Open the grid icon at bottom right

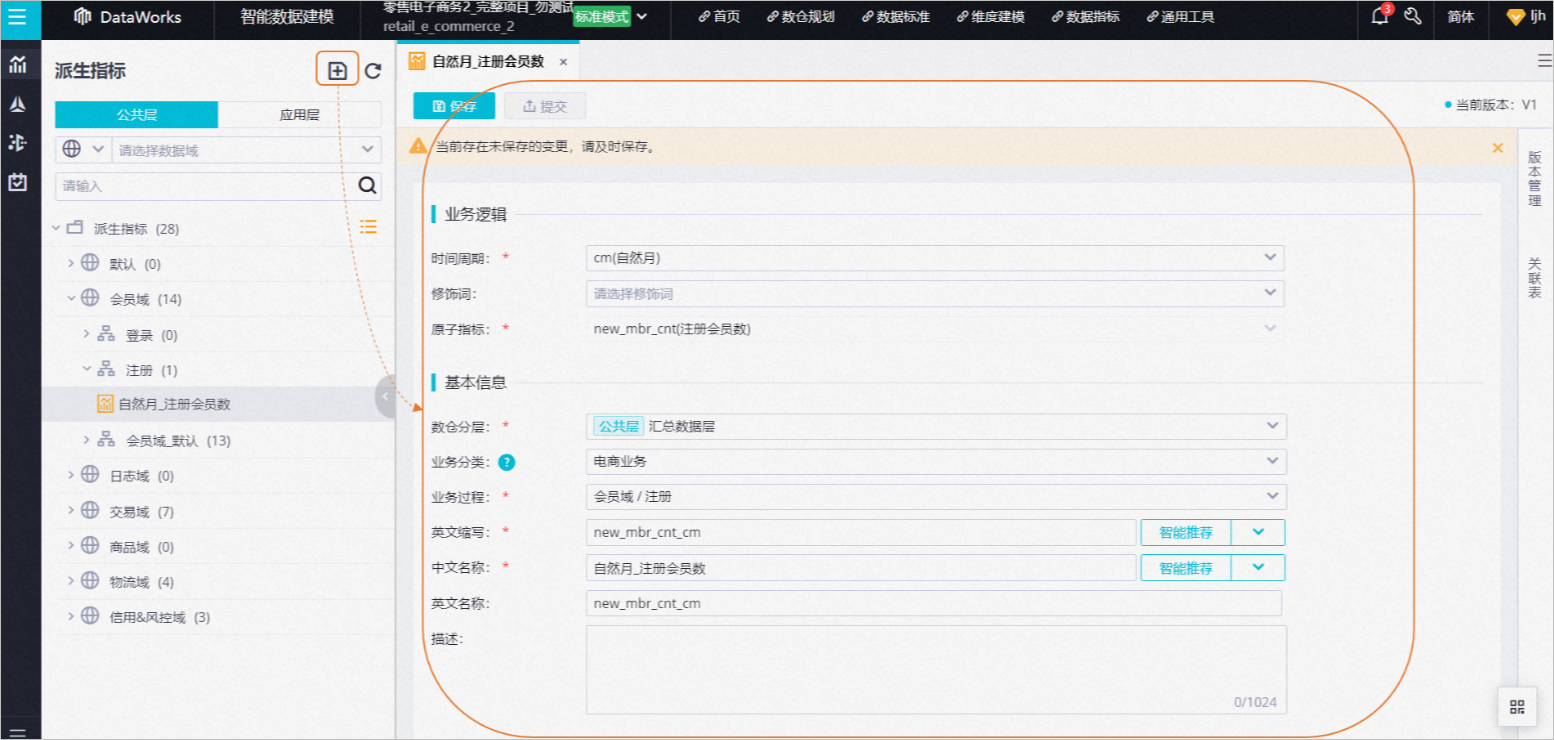tap(1516, 707)
